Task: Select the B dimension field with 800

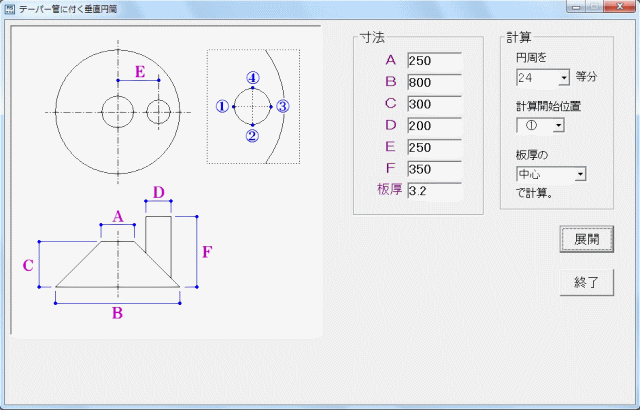Action: click(435, 82)
